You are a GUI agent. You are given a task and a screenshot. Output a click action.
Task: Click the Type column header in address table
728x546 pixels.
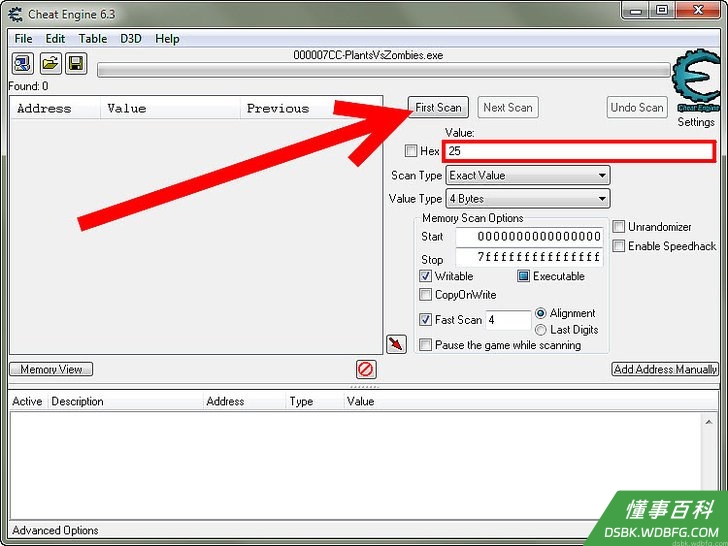[315, 401]
